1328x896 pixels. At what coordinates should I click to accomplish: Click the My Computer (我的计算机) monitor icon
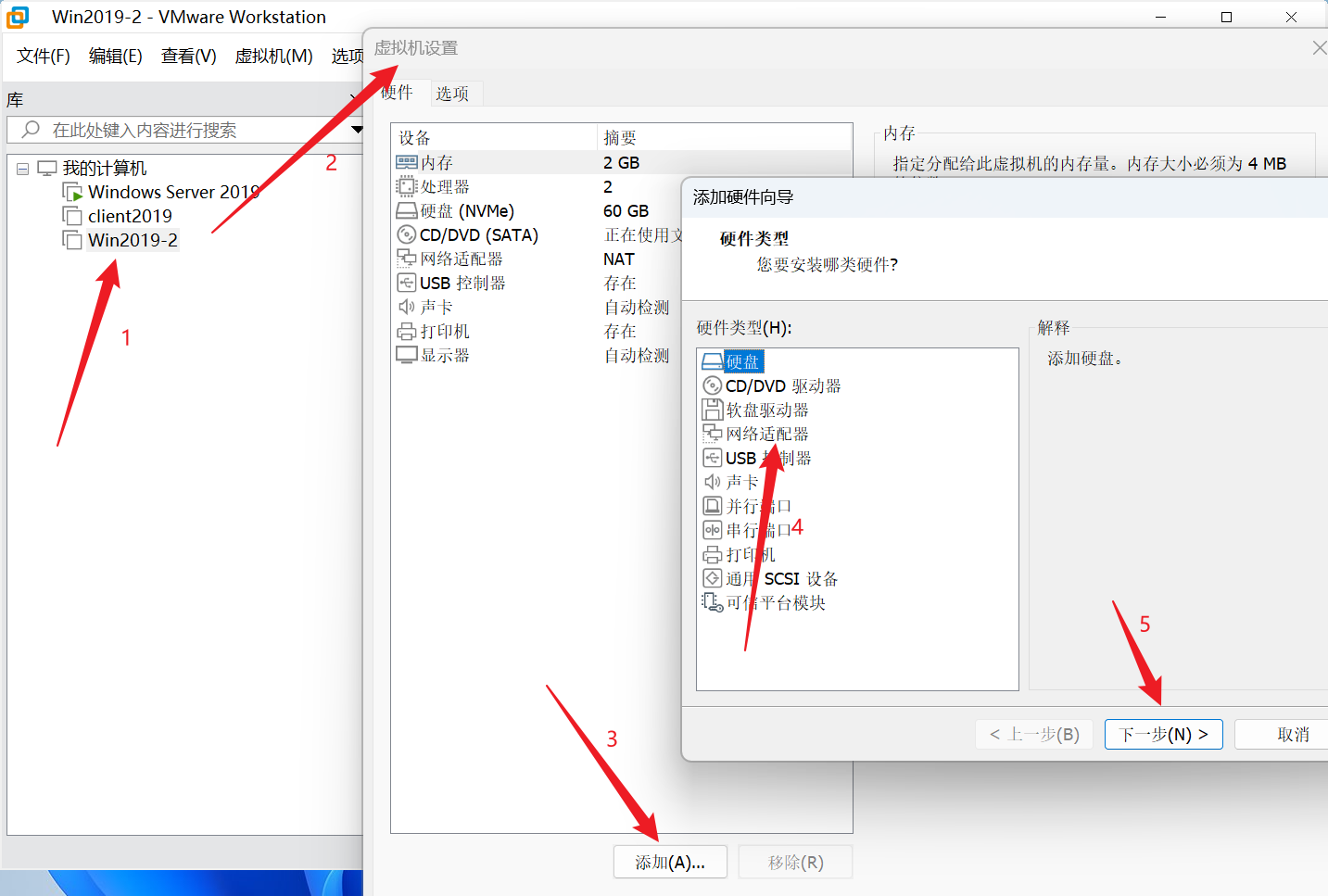(47, 168)
